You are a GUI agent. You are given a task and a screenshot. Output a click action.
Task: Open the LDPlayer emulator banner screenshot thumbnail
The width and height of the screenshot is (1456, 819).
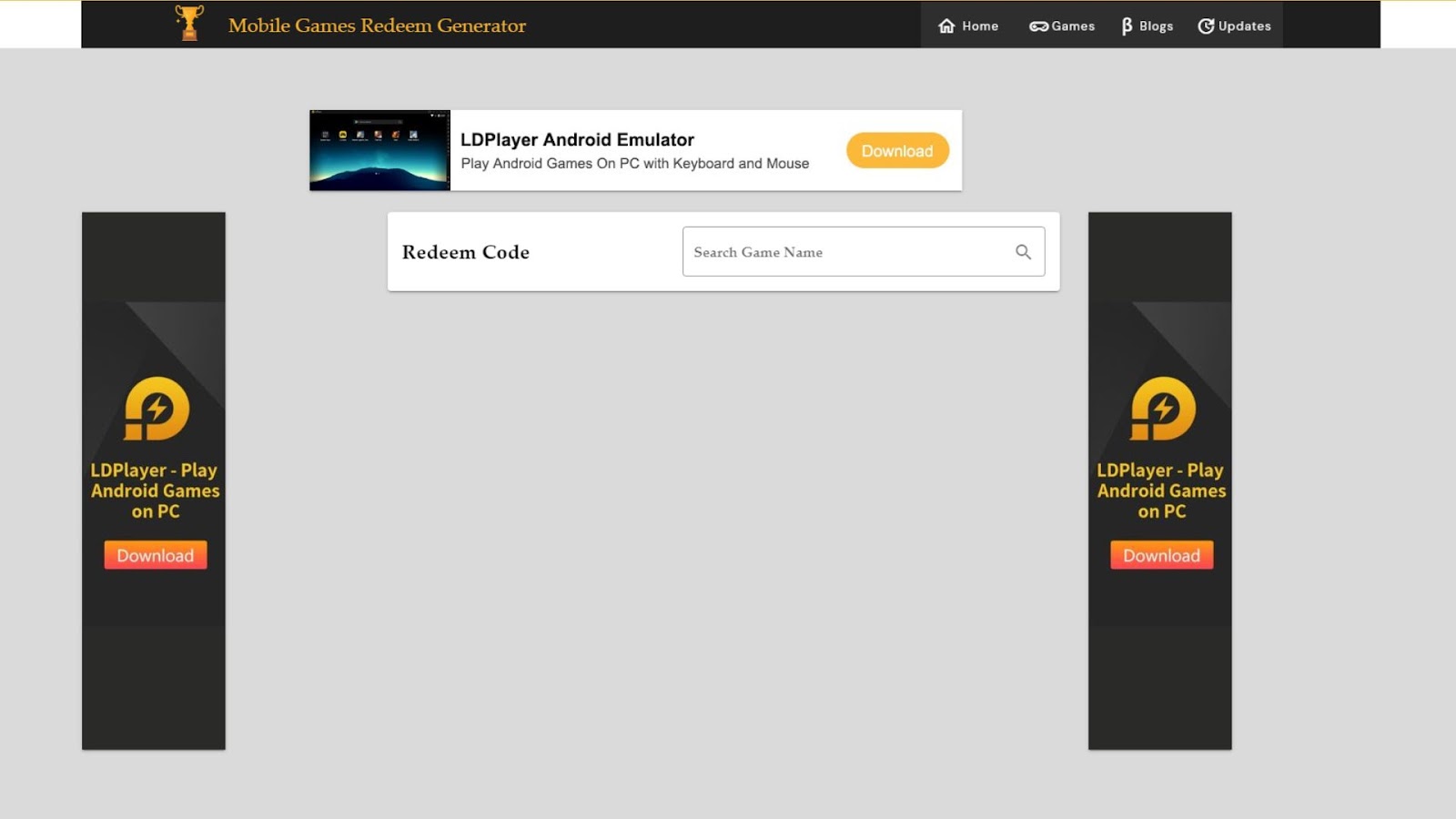379,150
